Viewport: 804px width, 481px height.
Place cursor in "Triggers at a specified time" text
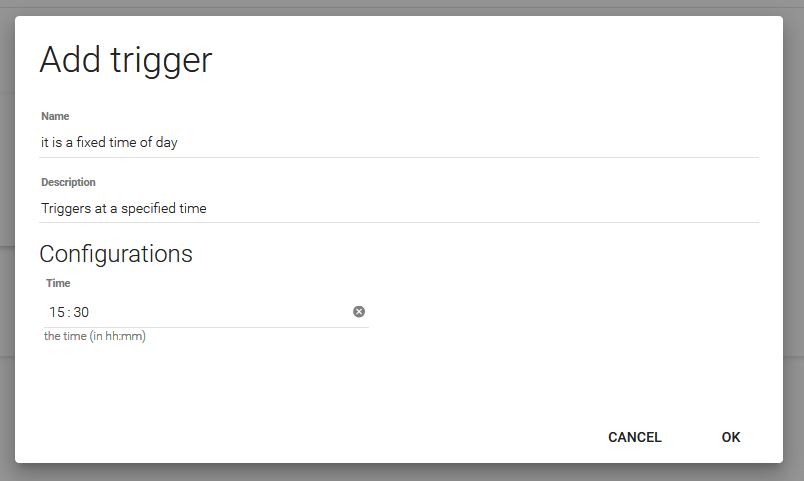123,208
